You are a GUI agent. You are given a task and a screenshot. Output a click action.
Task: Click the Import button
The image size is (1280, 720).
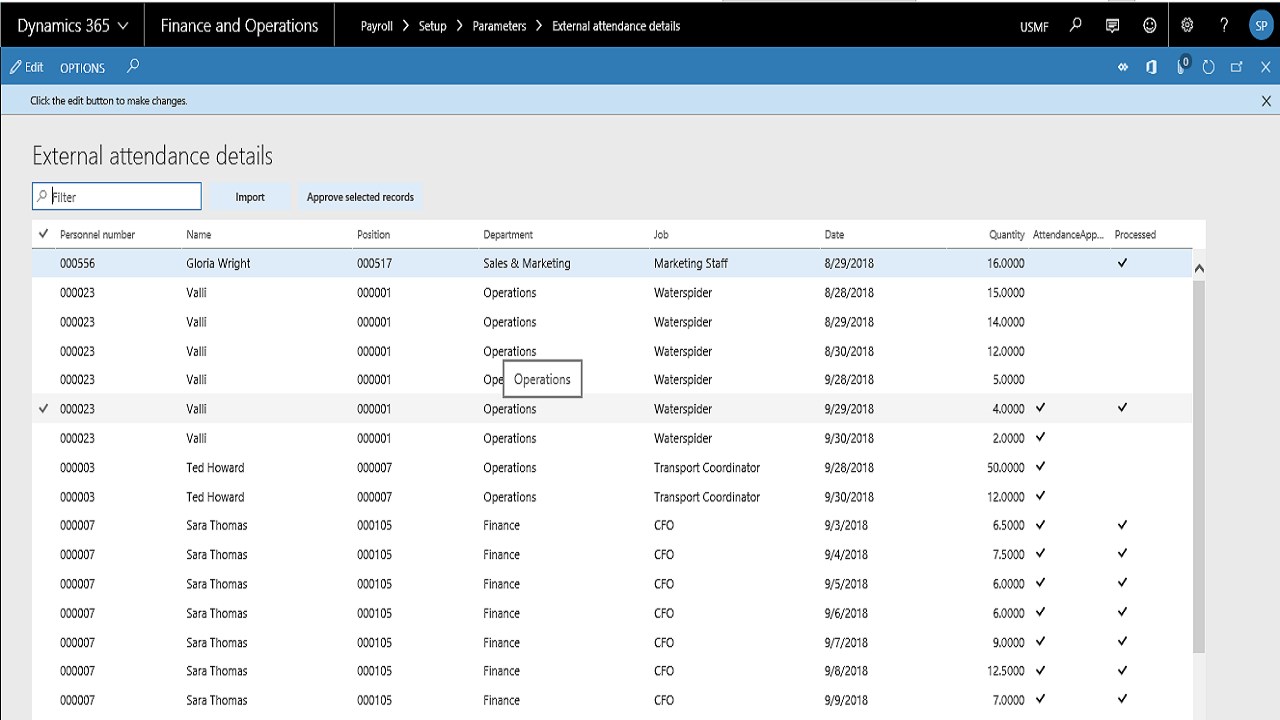point(250,197)
